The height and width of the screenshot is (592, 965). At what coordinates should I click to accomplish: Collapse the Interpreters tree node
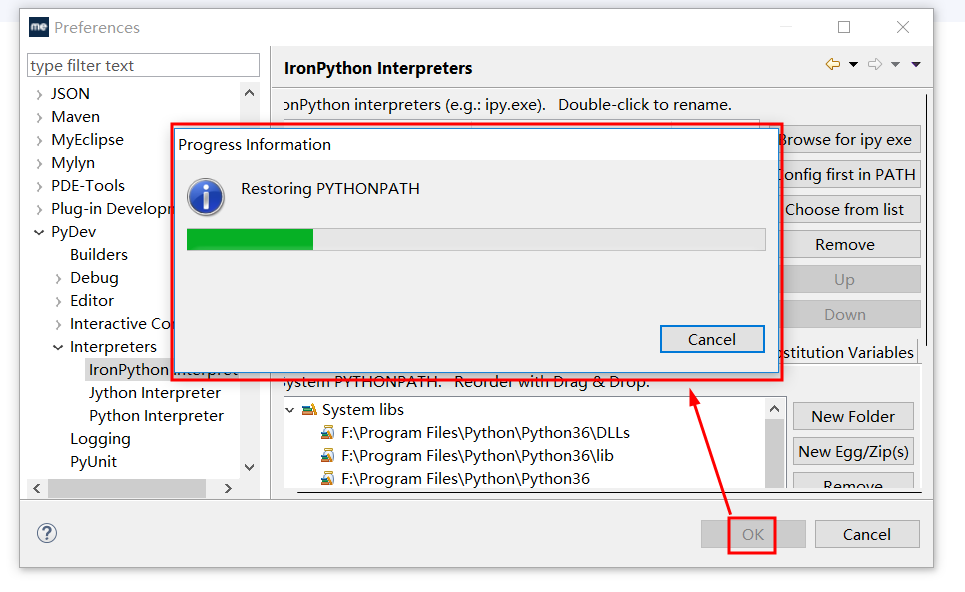(58, 347)
